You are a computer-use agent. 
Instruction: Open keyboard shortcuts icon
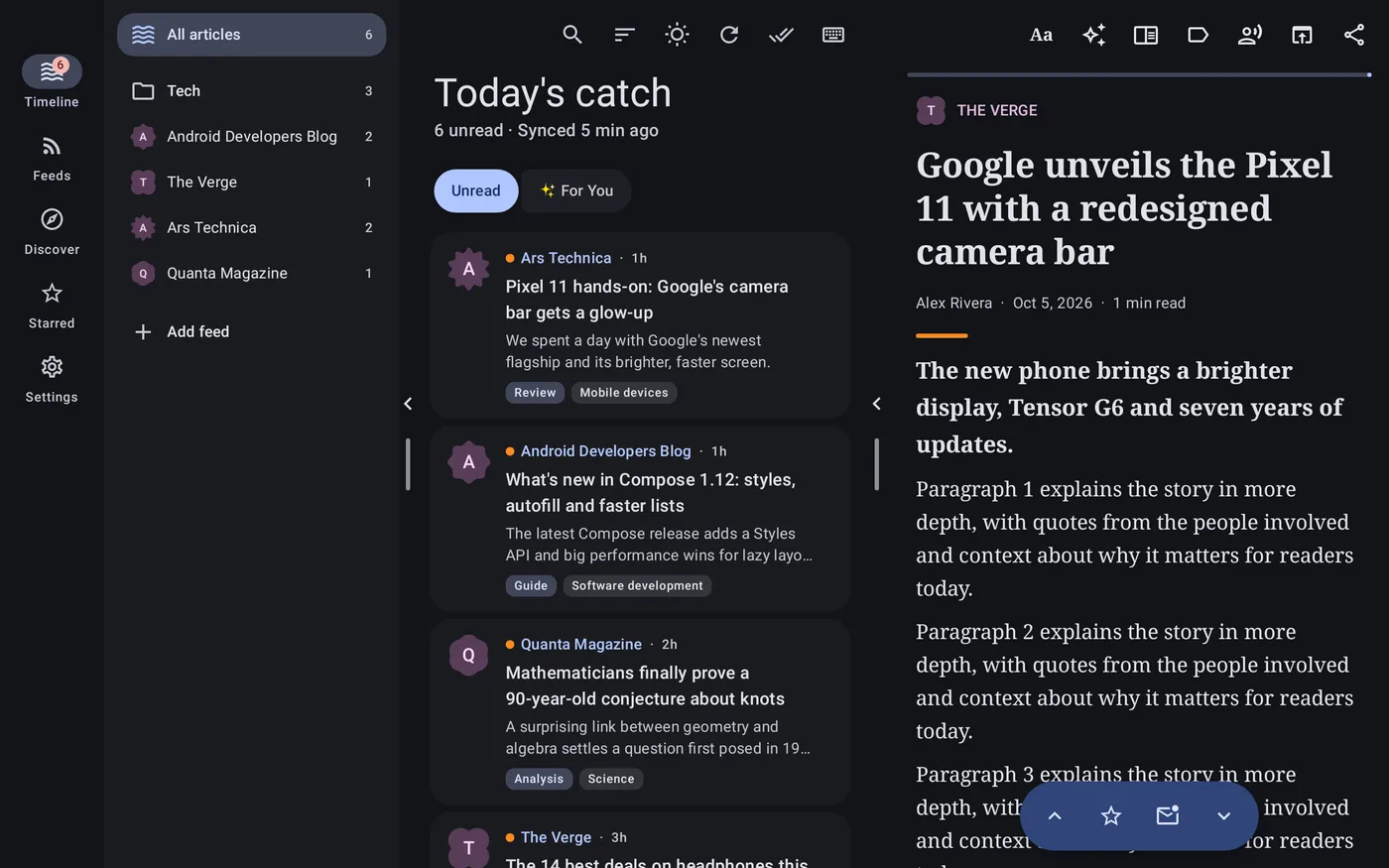point(833,35)
